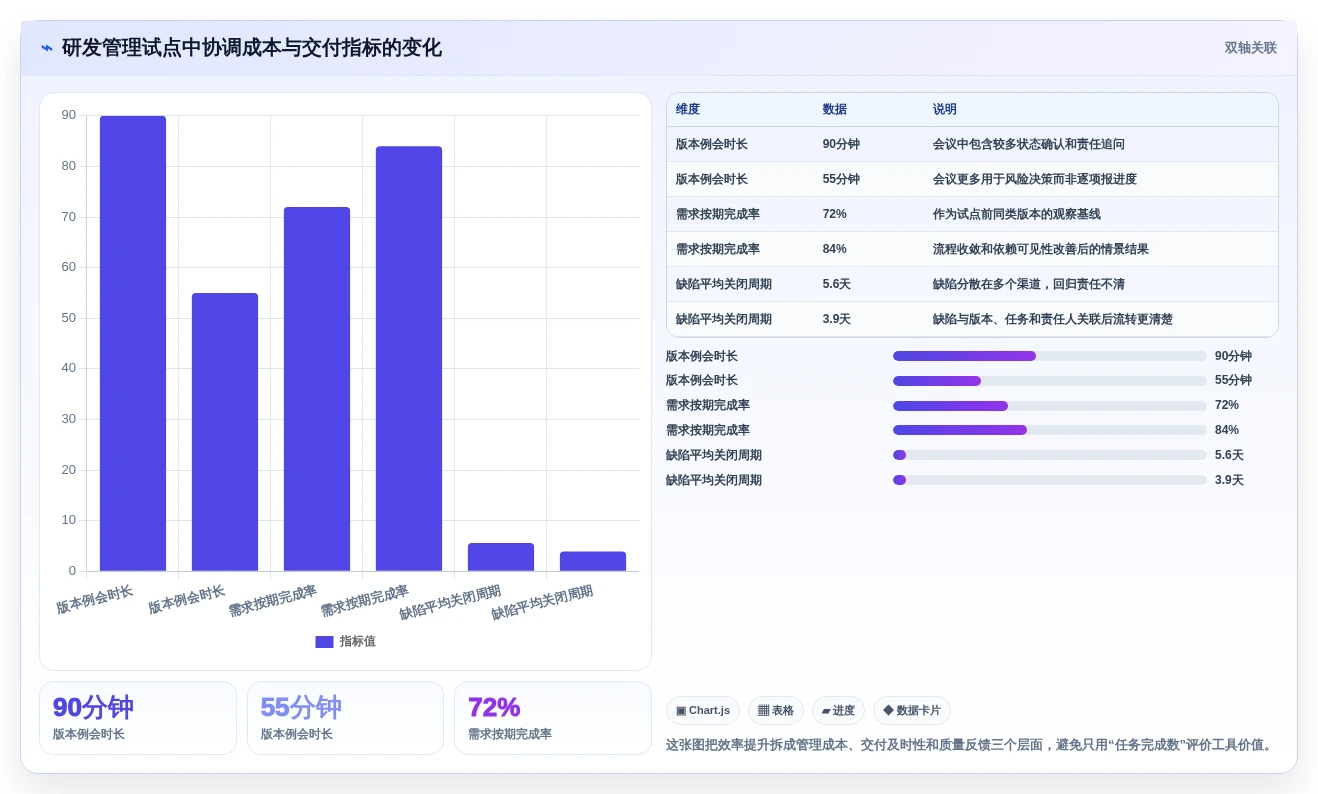Click the footer note about 任务完成数
Image resolution: width=1318 pixels, height=794 pixels.
click(971, 745)
